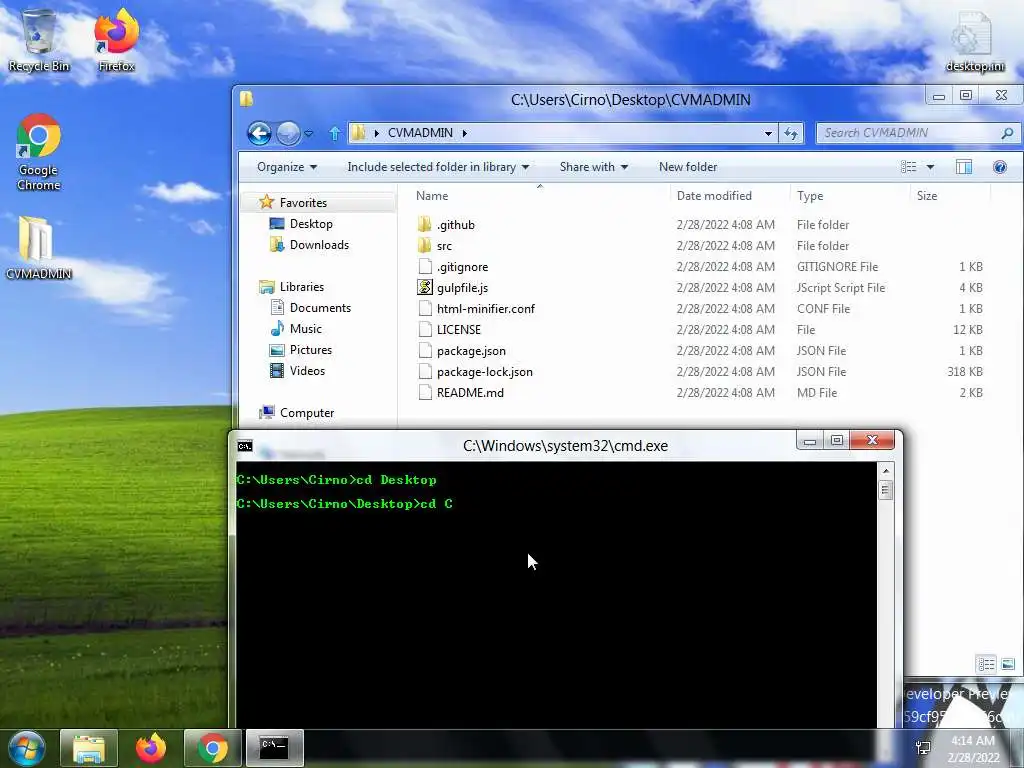Open Pictures library
Viewport: 1024px width, 768px height.
[x=310, y=349]
